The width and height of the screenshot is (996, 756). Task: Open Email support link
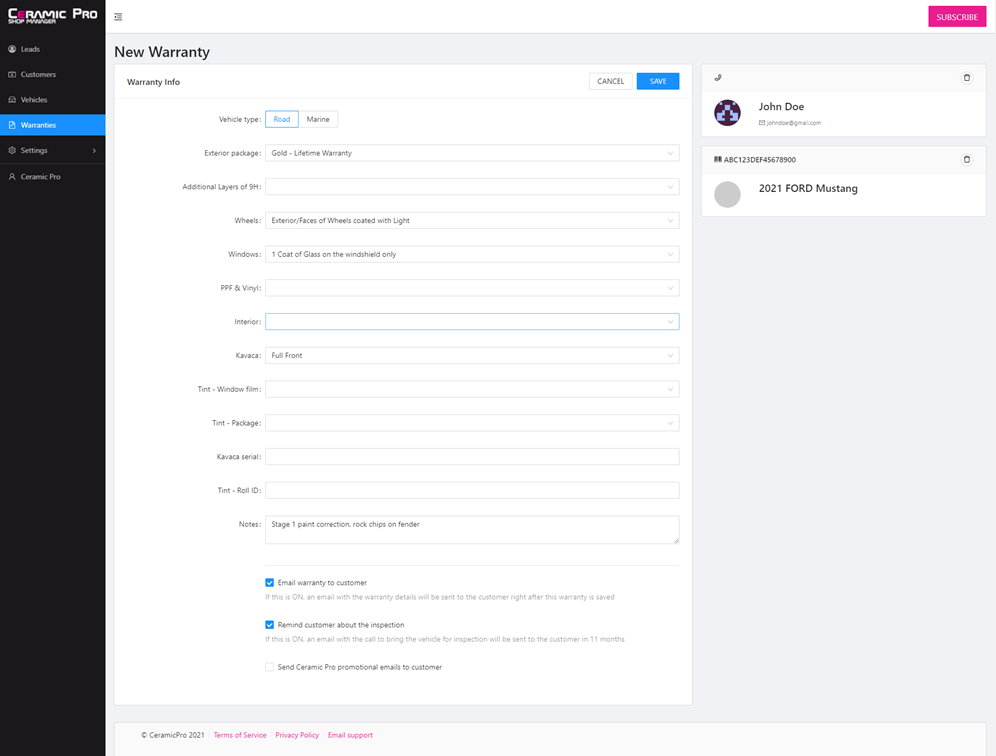[x=350, y=735]
